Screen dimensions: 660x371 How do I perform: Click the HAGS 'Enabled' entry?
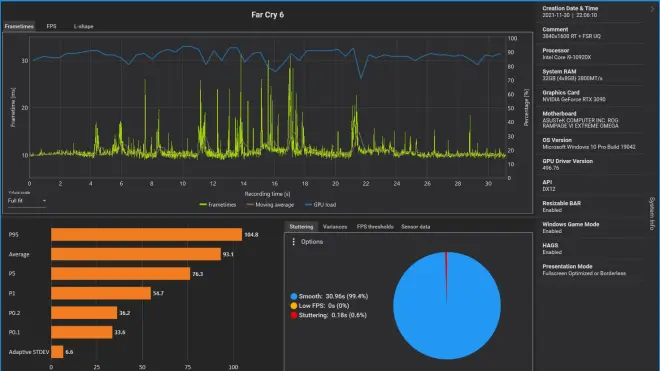click(552, 248)
